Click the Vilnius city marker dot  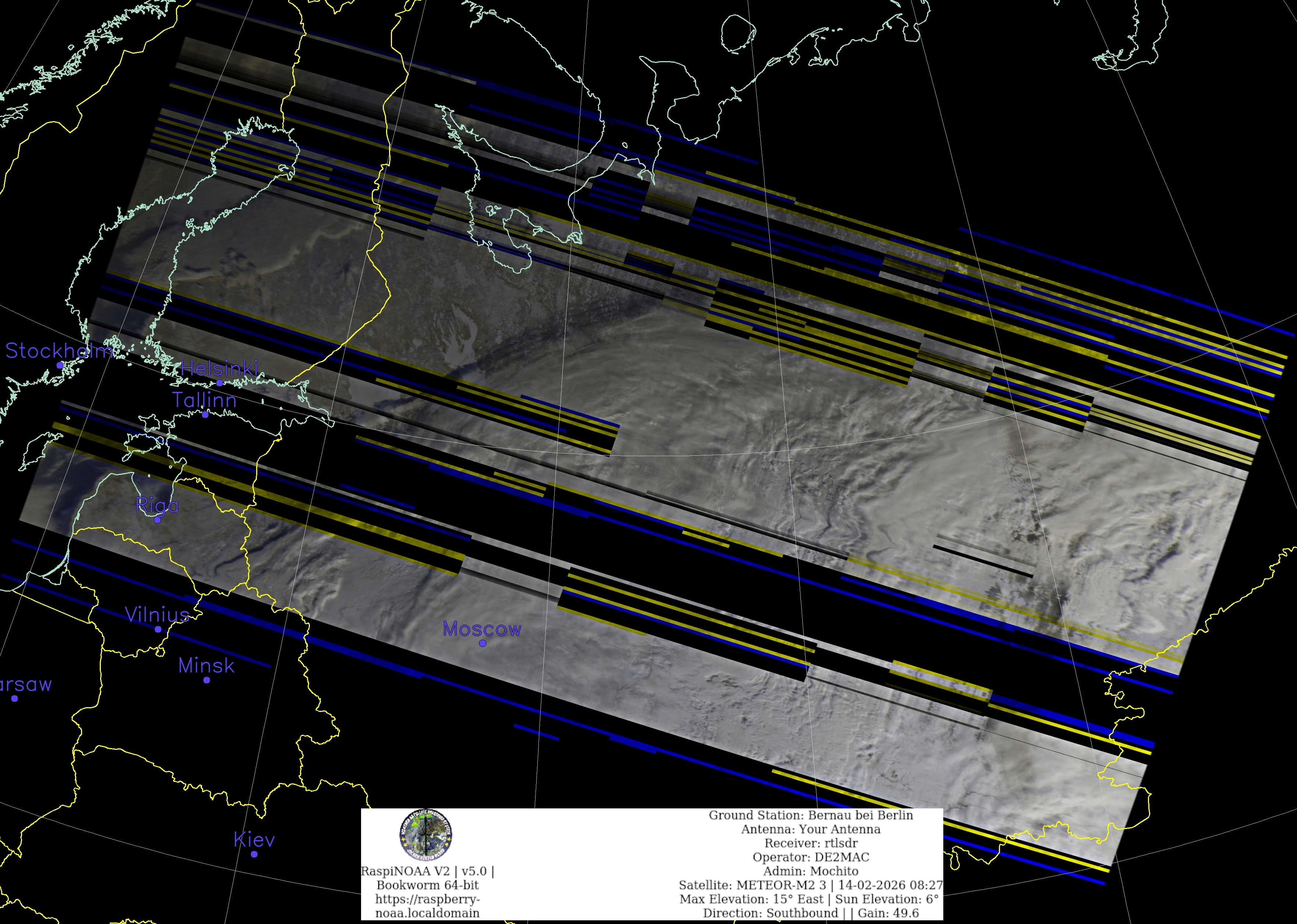tap(158, 629)
